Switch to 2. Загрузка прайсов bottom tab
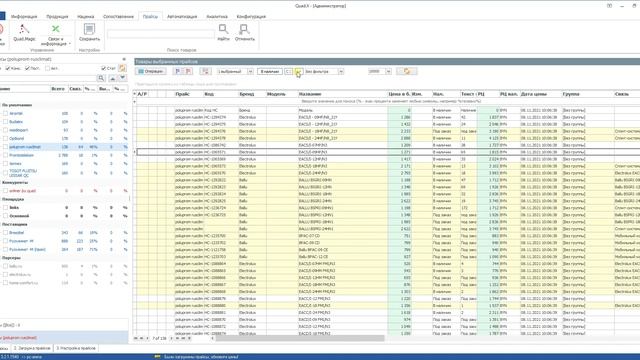The image size is (640, 360). click(32, 348)
